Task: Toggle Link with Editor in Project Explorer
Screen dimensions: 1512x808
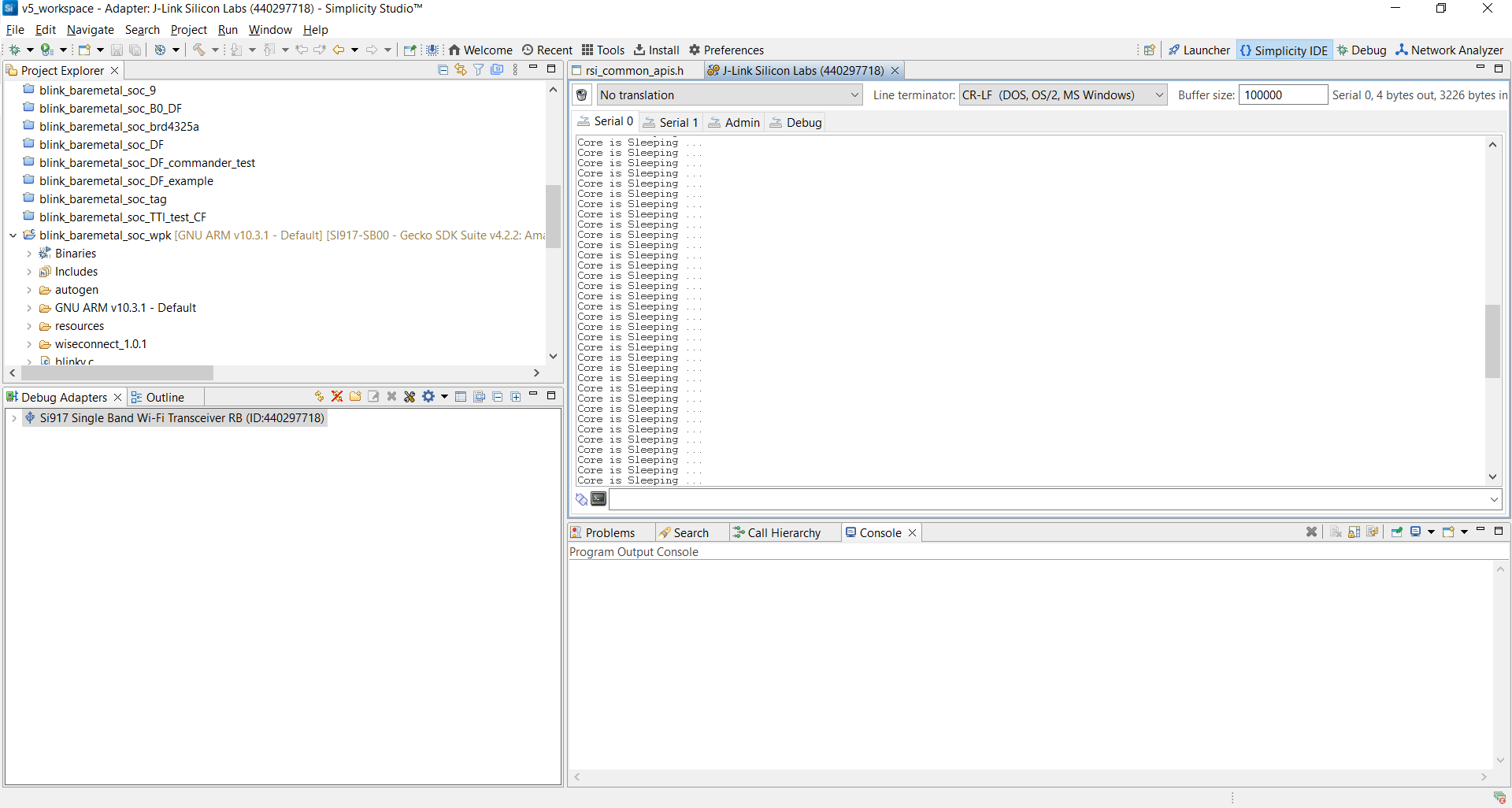Action: pos(461,70)
